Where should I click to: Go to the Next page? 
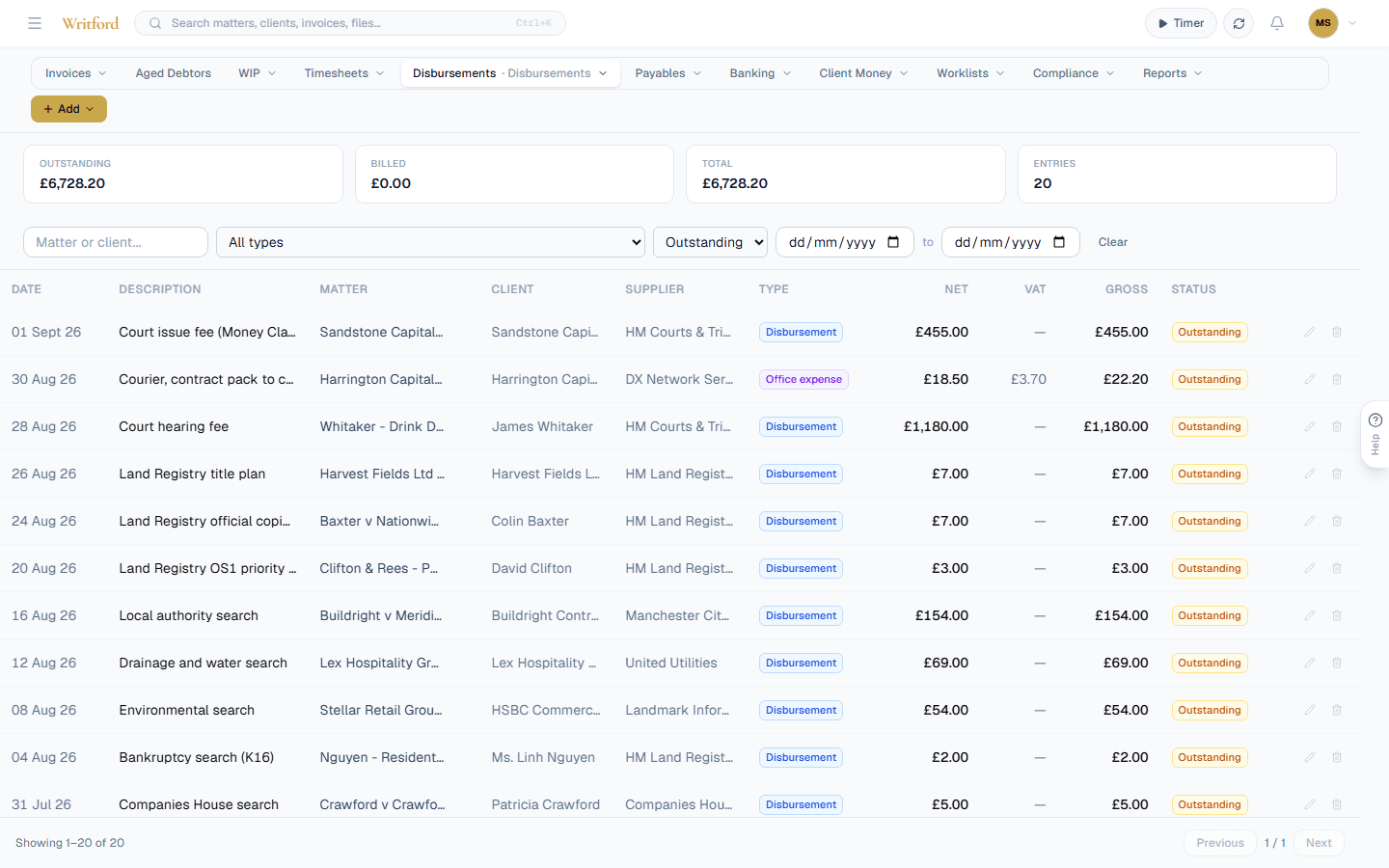click(x=1319, y=843)
